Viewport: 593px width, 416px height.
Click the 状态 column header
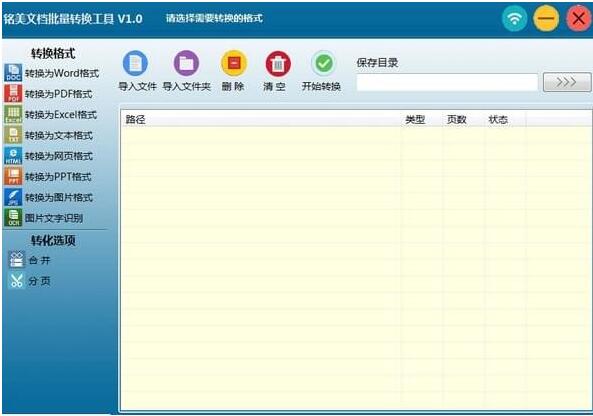point(498,120)
